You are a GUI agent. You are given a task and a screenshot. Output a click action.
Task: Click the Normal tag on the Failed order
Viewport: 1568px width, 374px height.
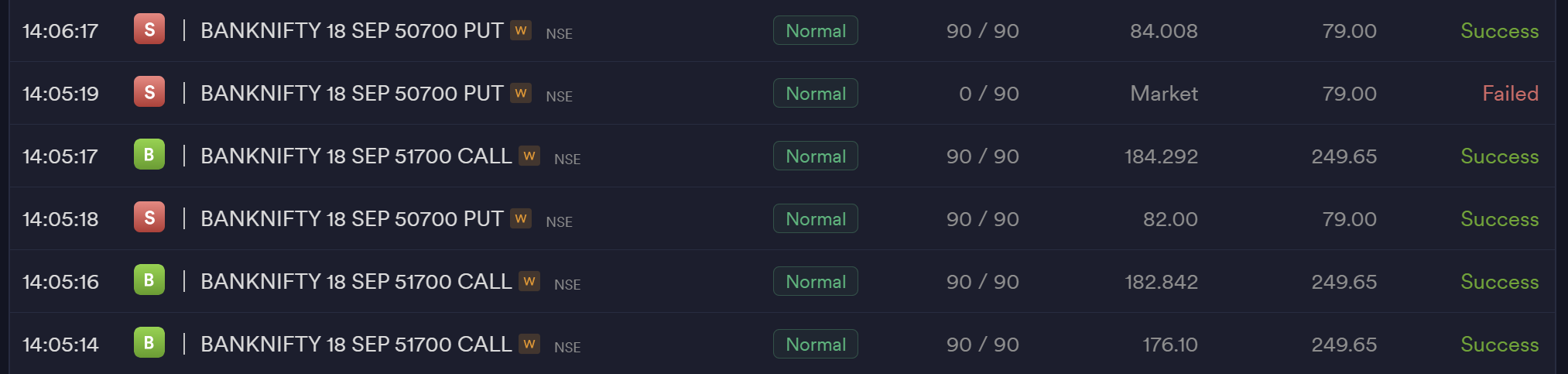point(816,94)
